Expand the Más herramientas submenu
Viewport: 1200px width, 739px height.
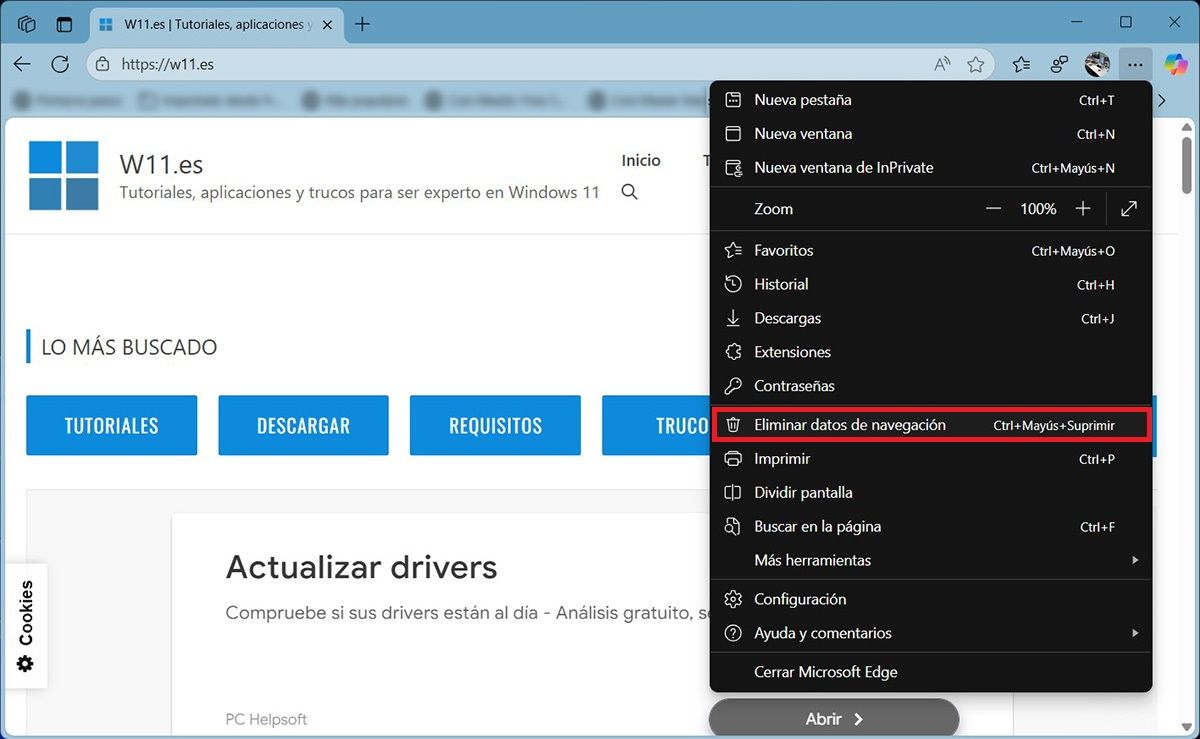pyautogui.click(x=931, y=560)
